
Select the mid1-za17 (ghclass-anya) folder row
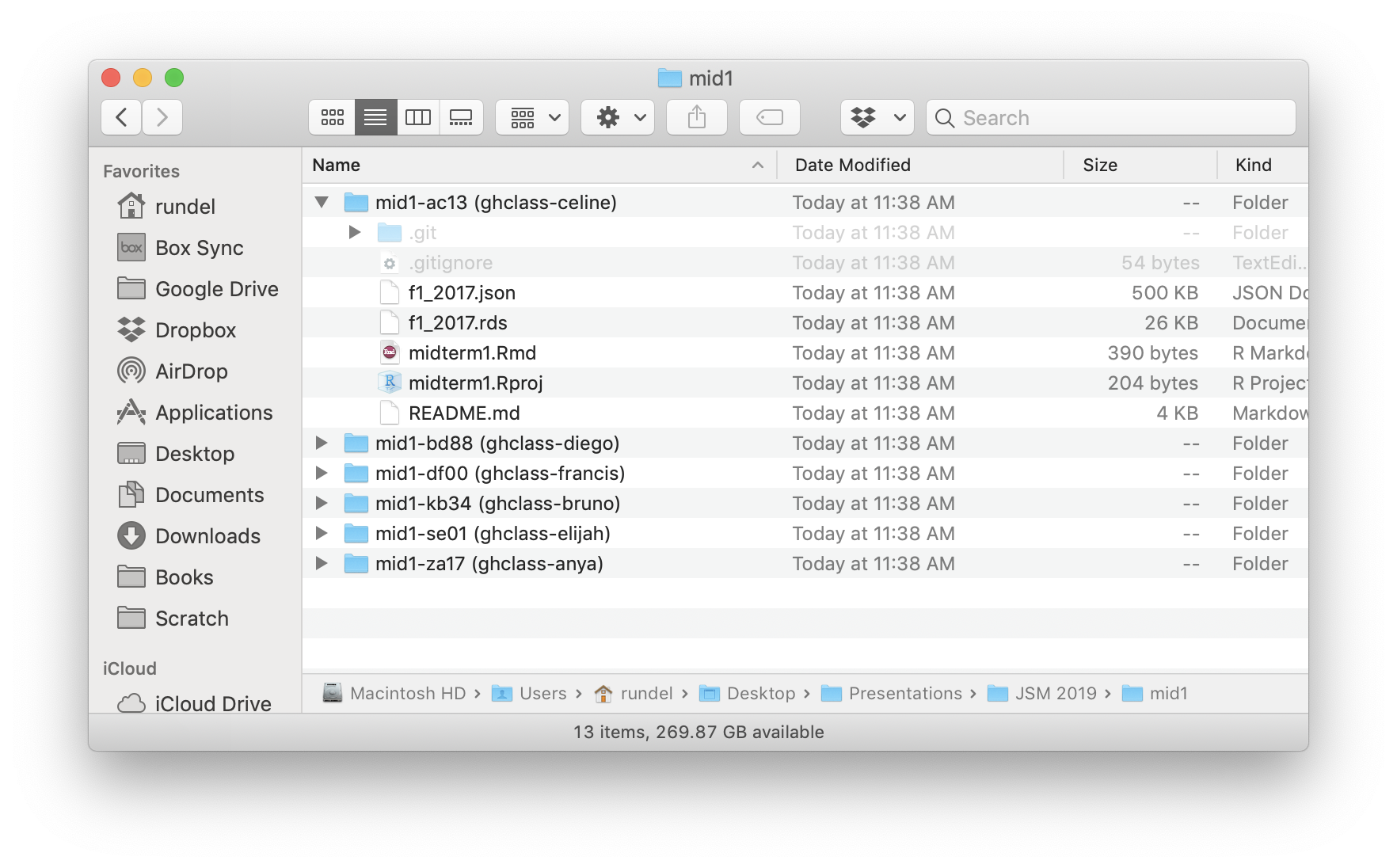click(805, 563)
